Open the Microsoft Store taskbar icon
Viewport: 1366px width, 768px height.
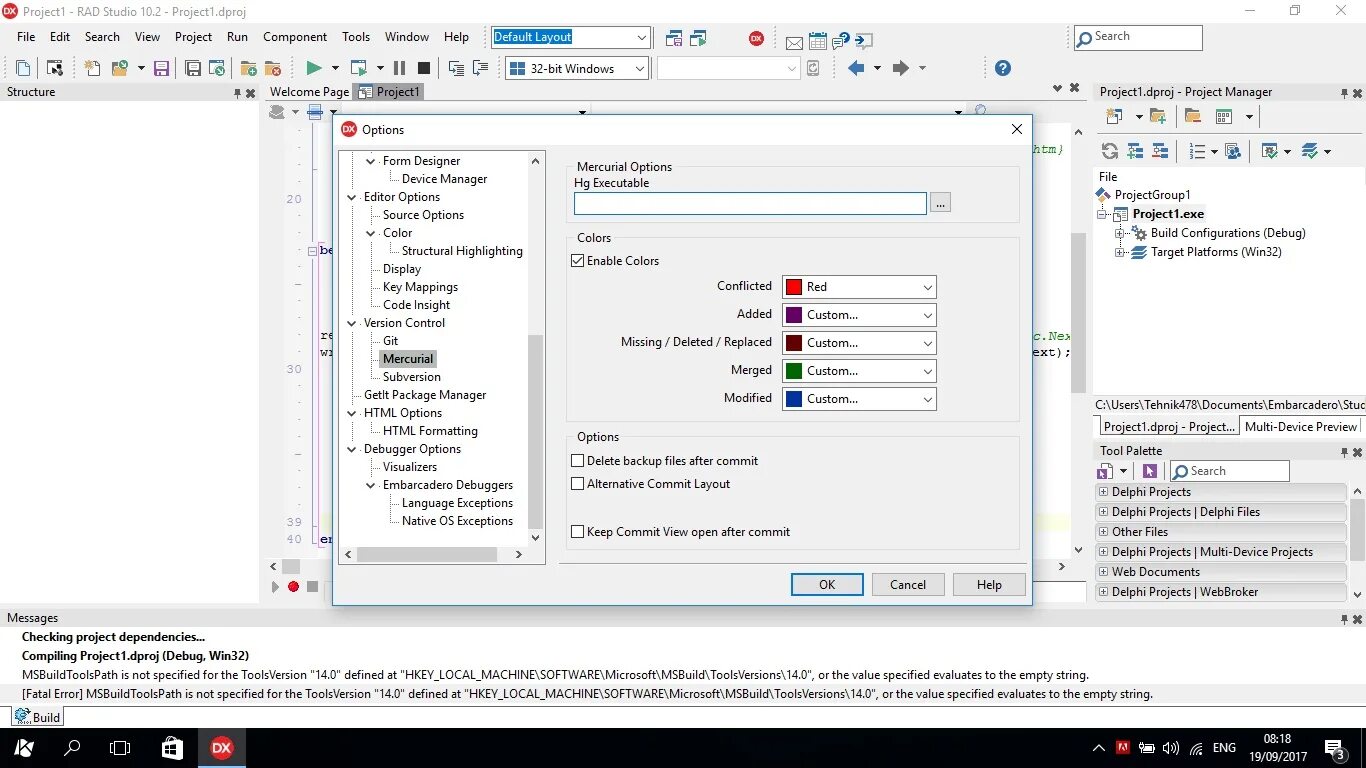tap(172, 747)
